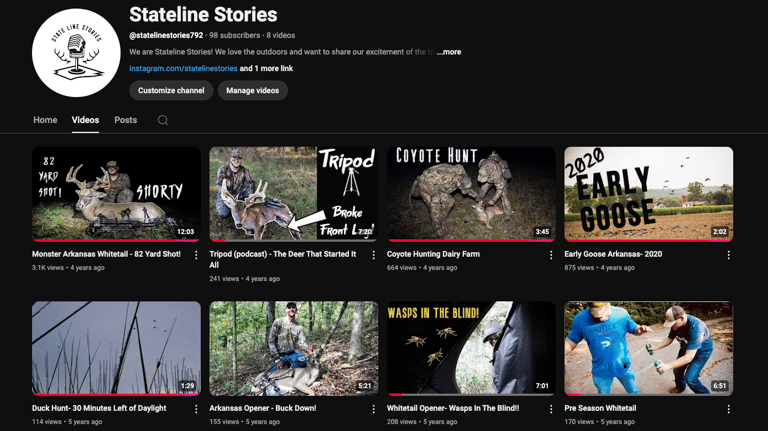
Task: Click the channel description text beginning 'We are Stateline Stories!'
Action: [x=282, y=52]
